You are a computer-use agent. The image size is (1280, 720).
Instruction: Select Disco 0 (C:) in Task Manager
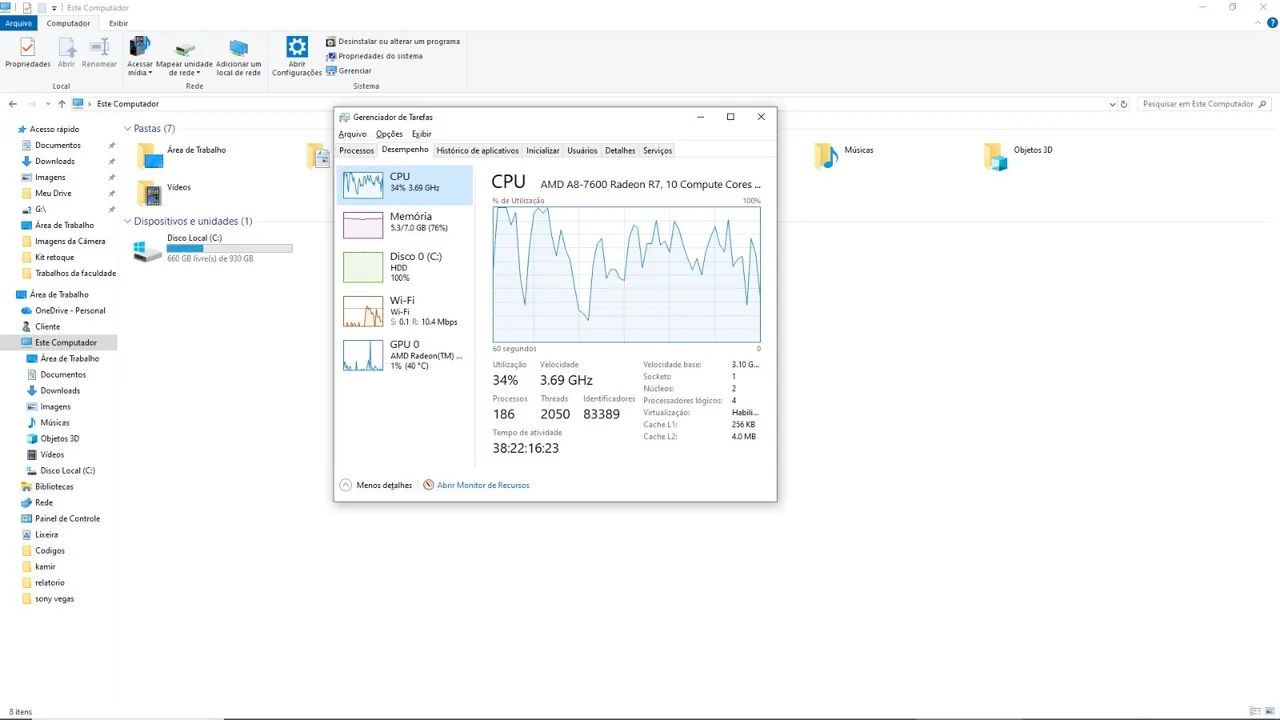tap(404, 267)
